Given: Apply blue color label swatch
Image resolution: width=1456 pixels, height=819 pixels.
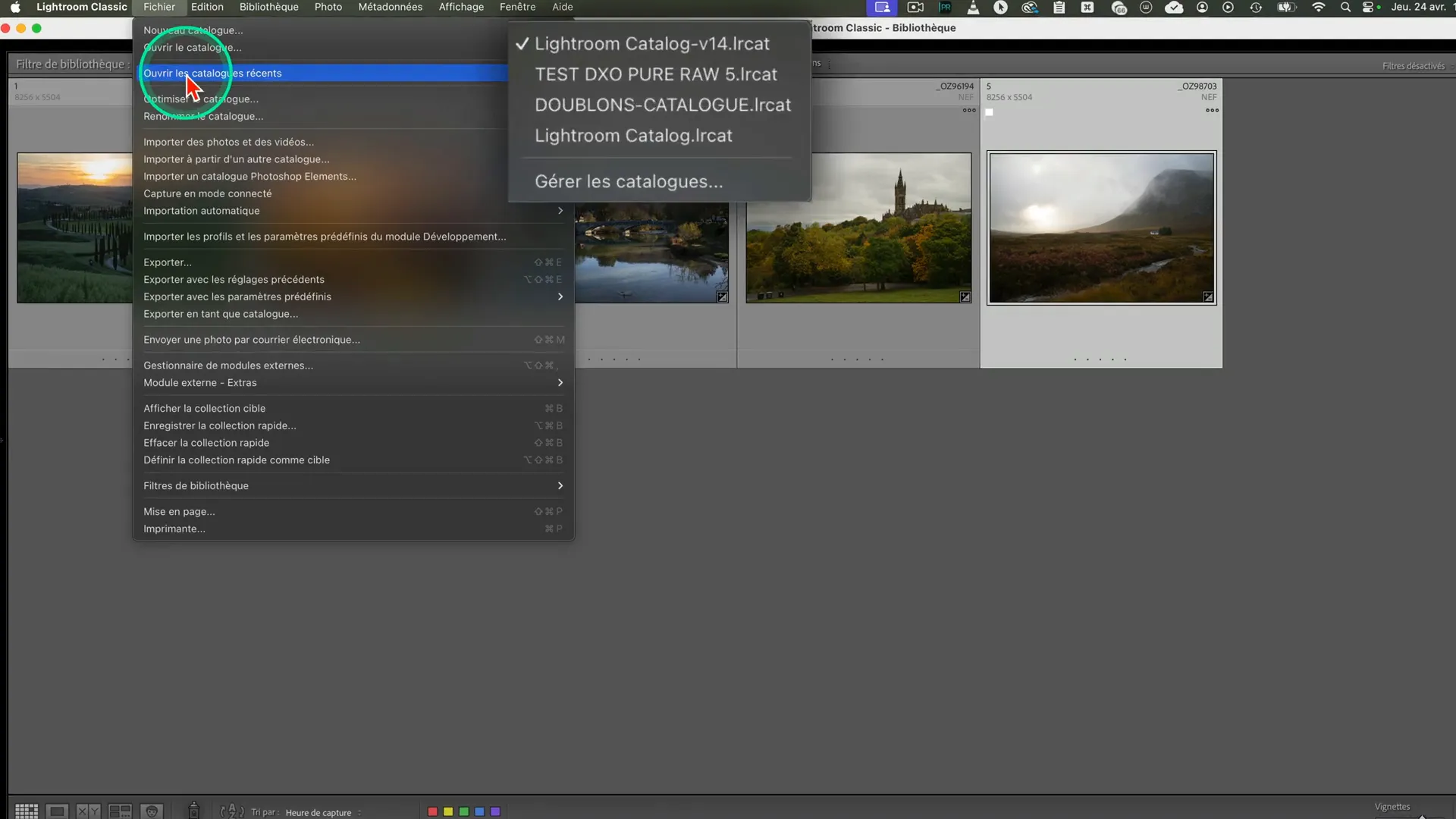Looking at the screenshot, I should click(479, 812).
